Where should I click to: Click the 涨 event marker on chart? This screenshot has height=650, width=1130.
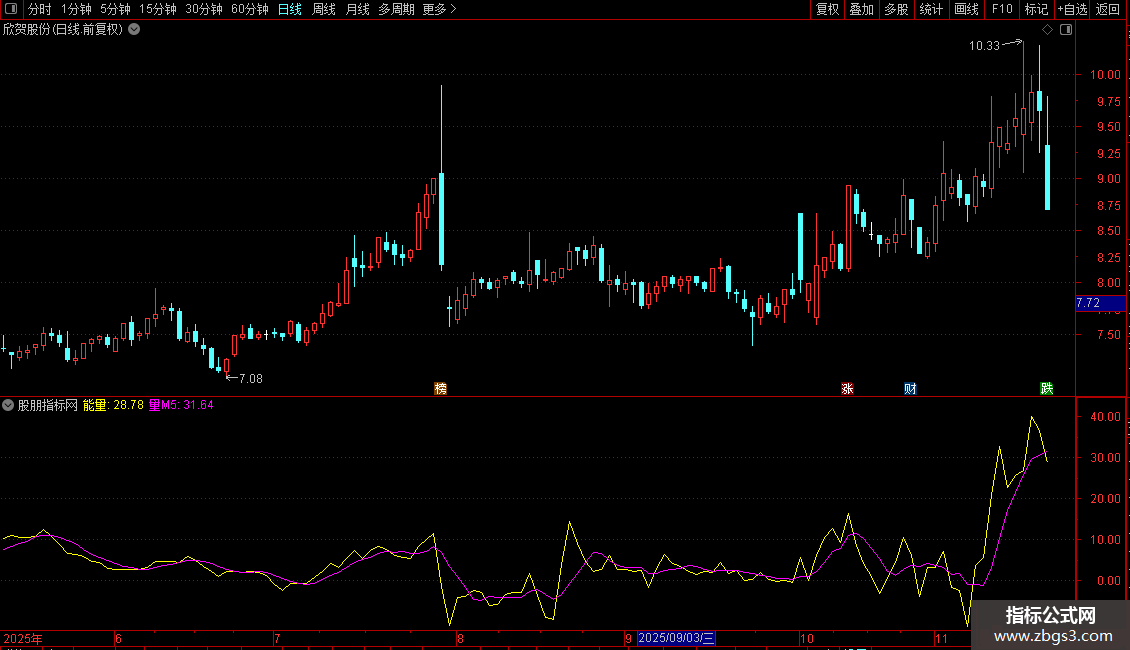pyautogui.click(x=848, y=388)
